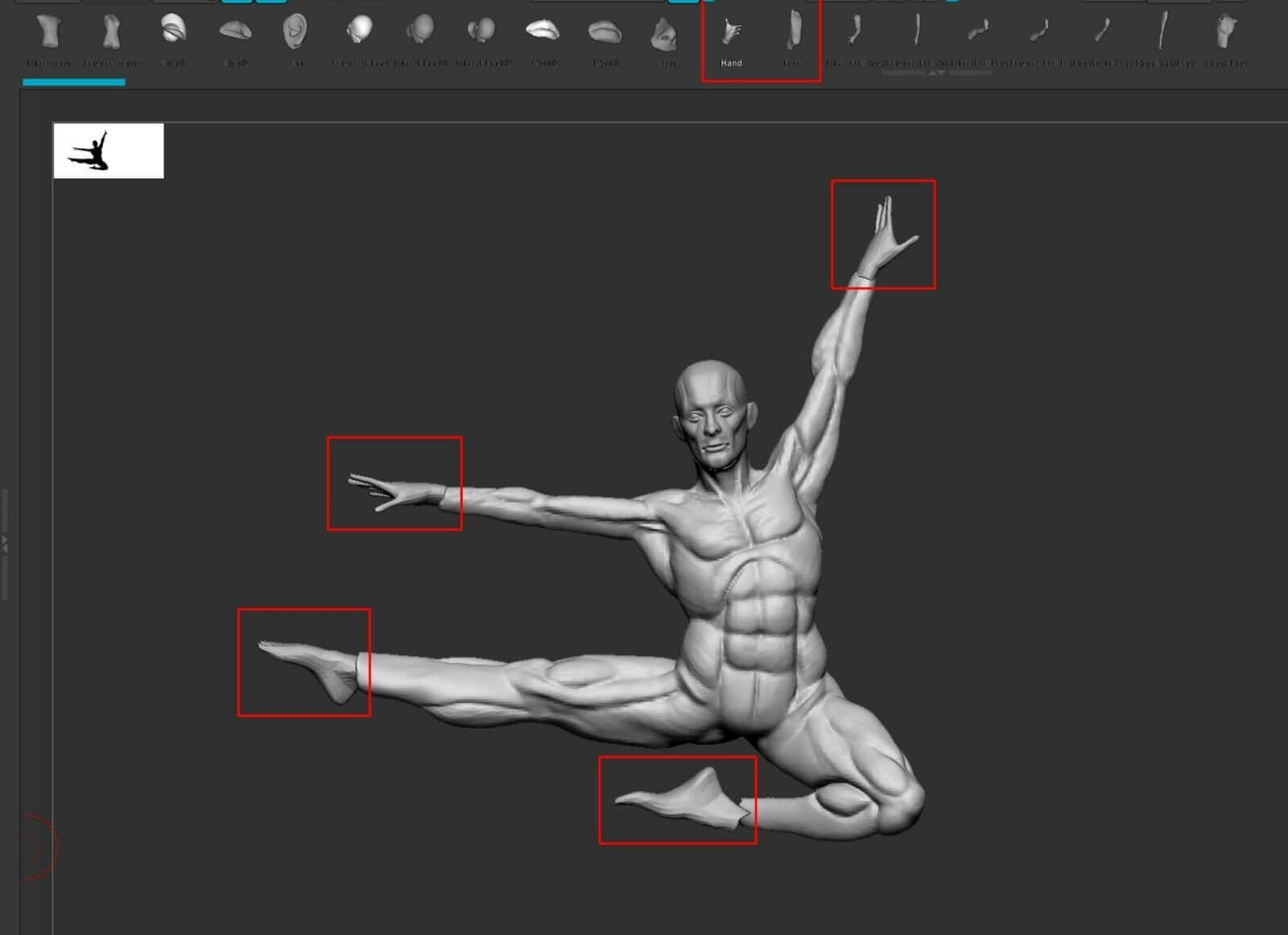Open the dancer silhouette reference thumbnail
1288x935 pixels.
(x=109, y=150)
